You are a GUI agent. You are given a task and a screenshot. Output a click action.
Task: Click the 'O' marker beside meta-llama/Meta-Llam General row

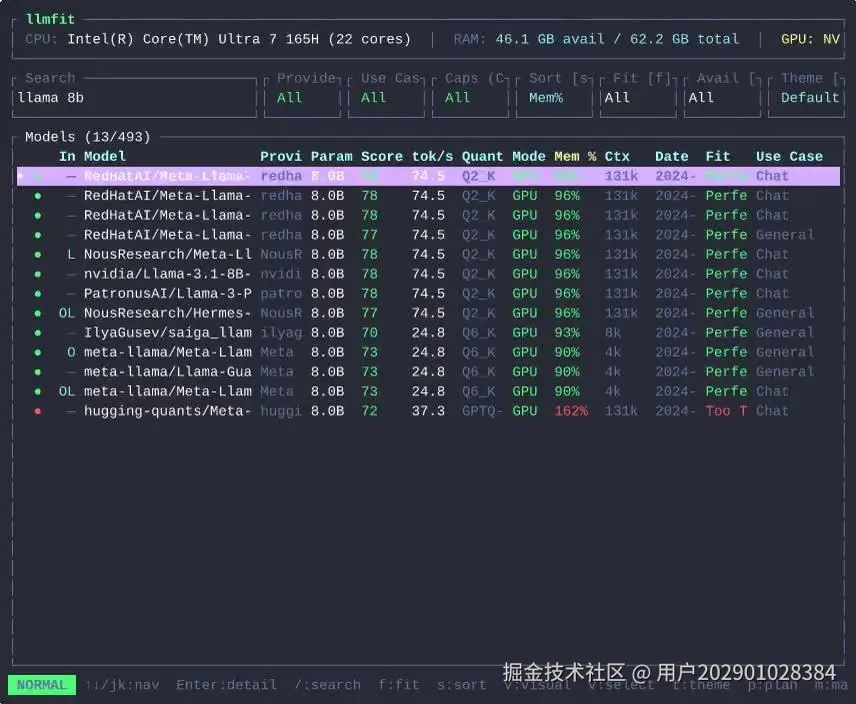(x=71, y=353)
